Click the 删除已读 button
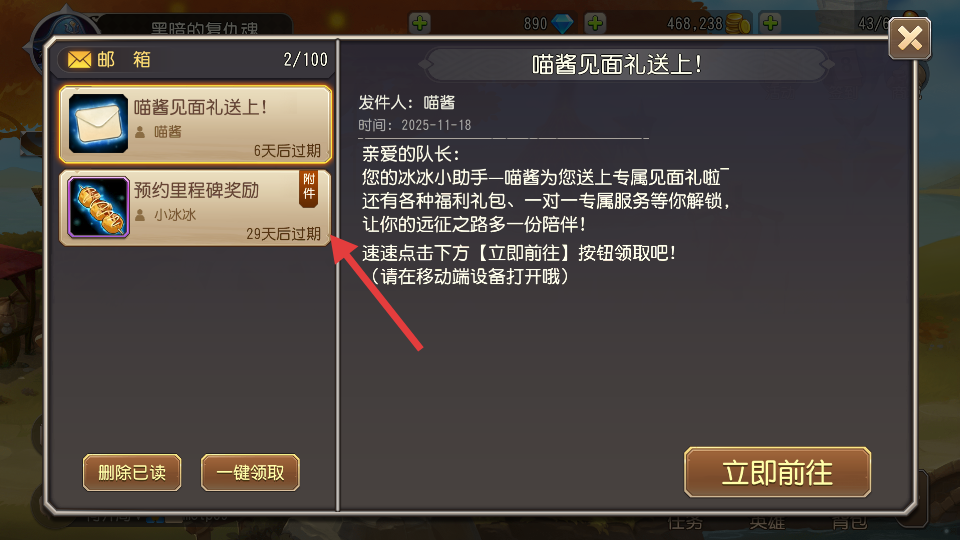 click(132, 473)
